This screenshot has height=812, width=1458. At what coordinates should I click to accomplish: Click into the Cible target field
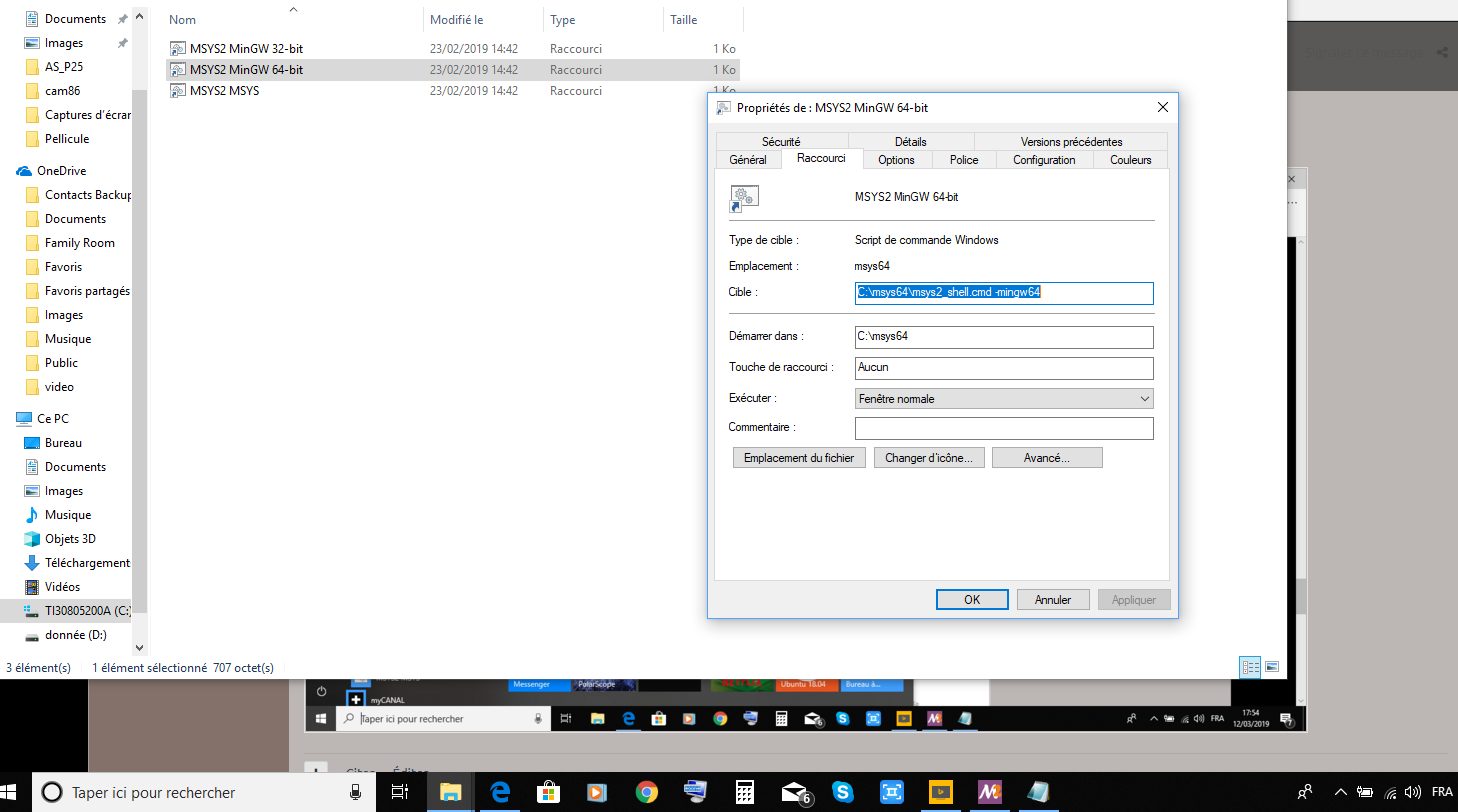(x=1004, y=293)
